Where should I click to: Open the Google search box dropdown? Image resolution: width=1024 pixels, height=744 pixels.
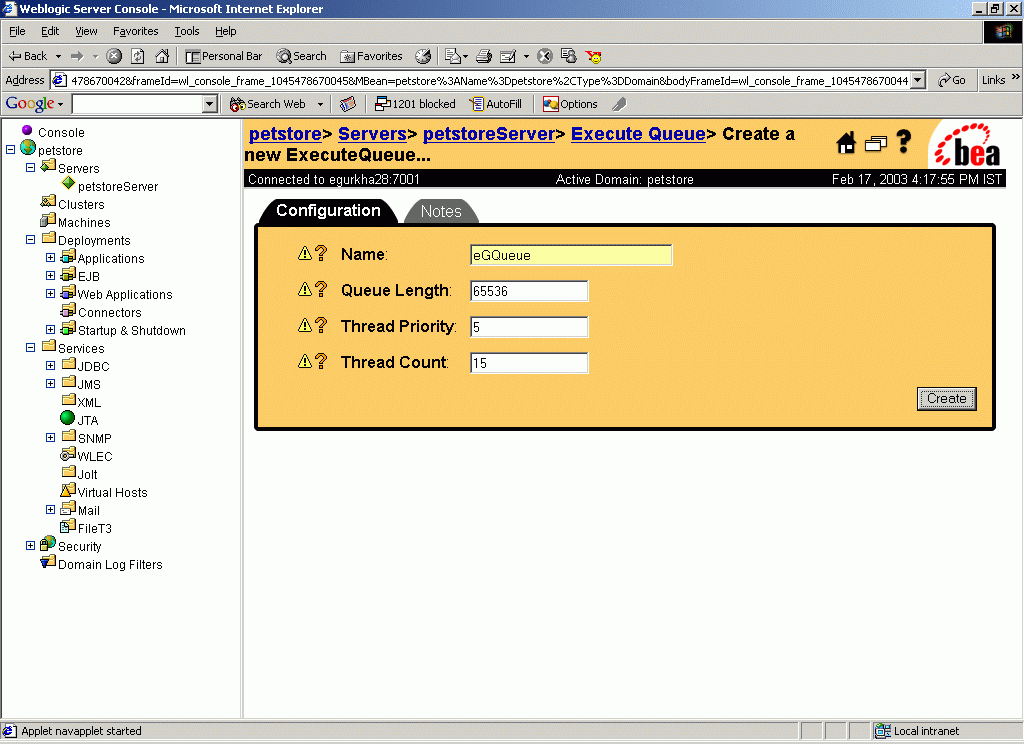click(210, 104)
